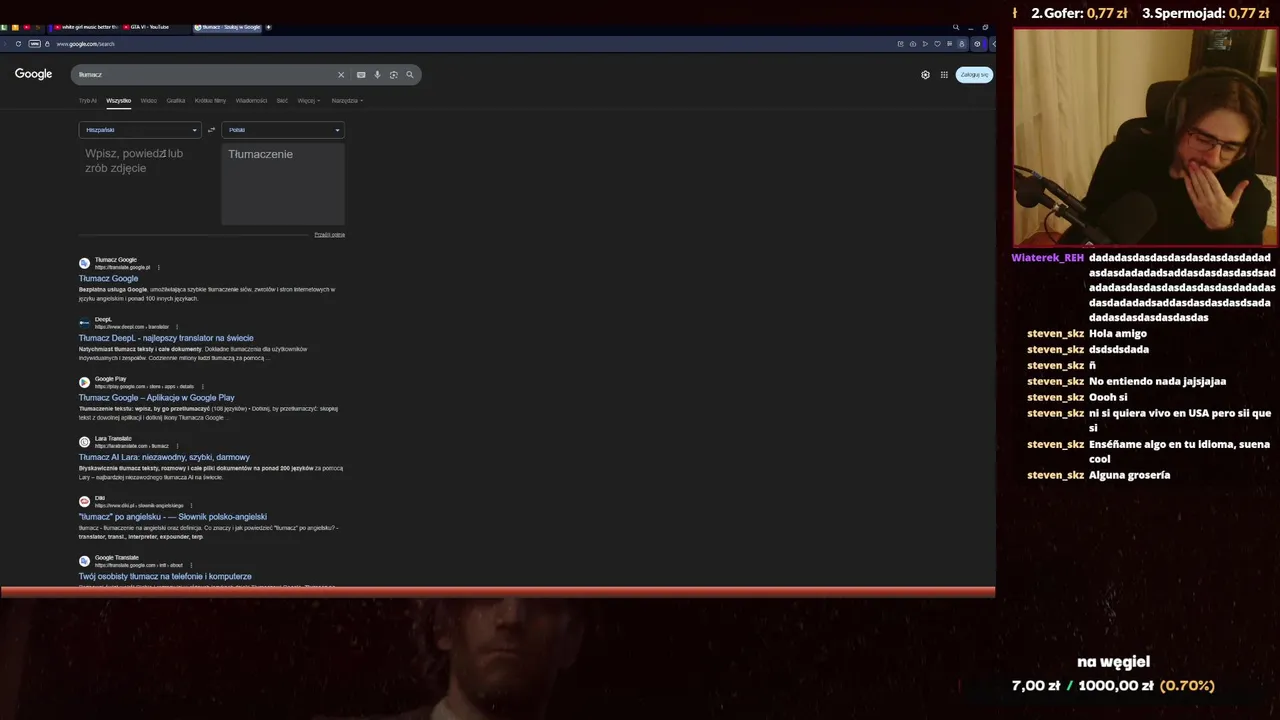The width and height of the screenshot is (1280, 720).
Task: Click the Prześlij opinię feedback link
Action: pos(329,235)
